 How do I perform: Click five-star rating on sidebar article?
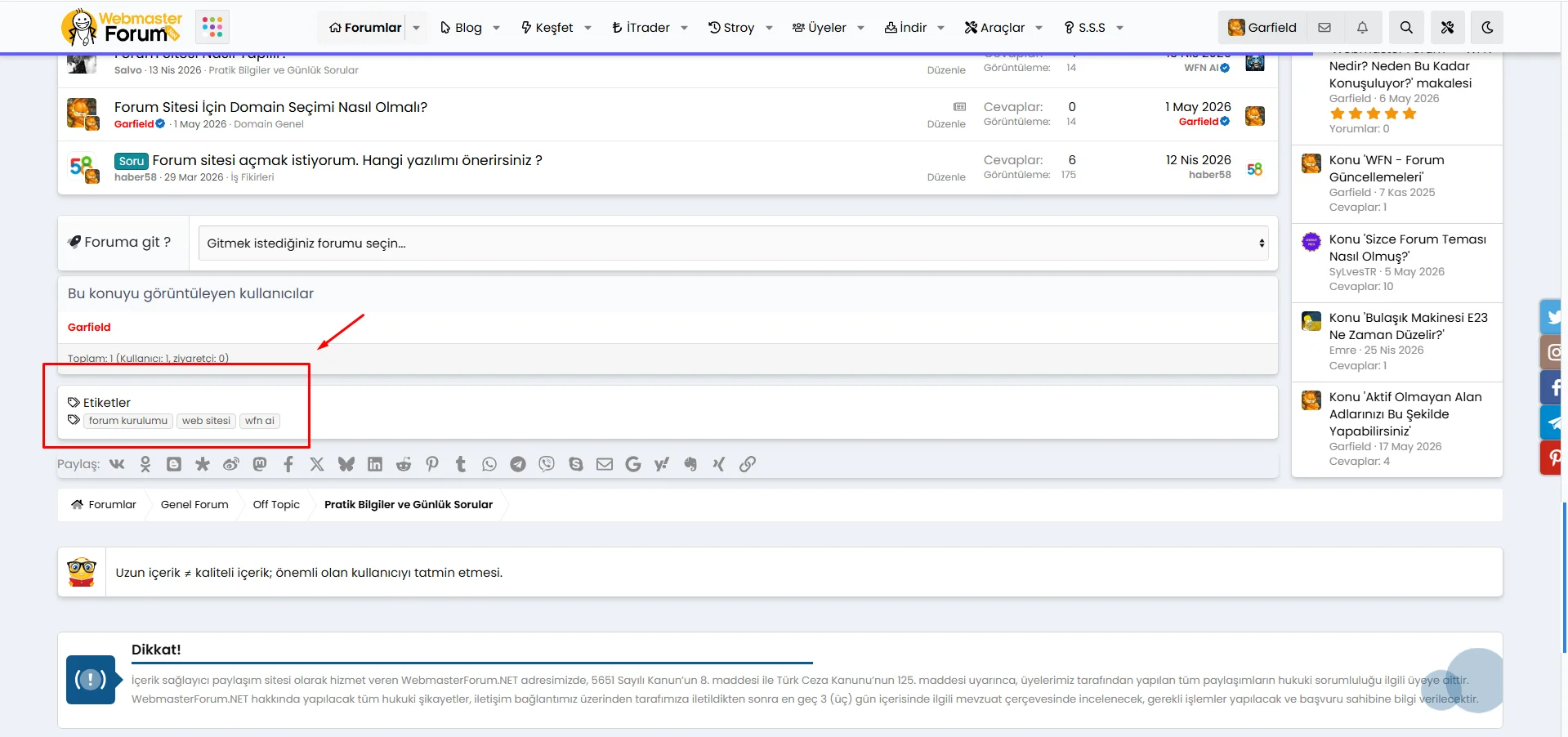coord(1373,114)
